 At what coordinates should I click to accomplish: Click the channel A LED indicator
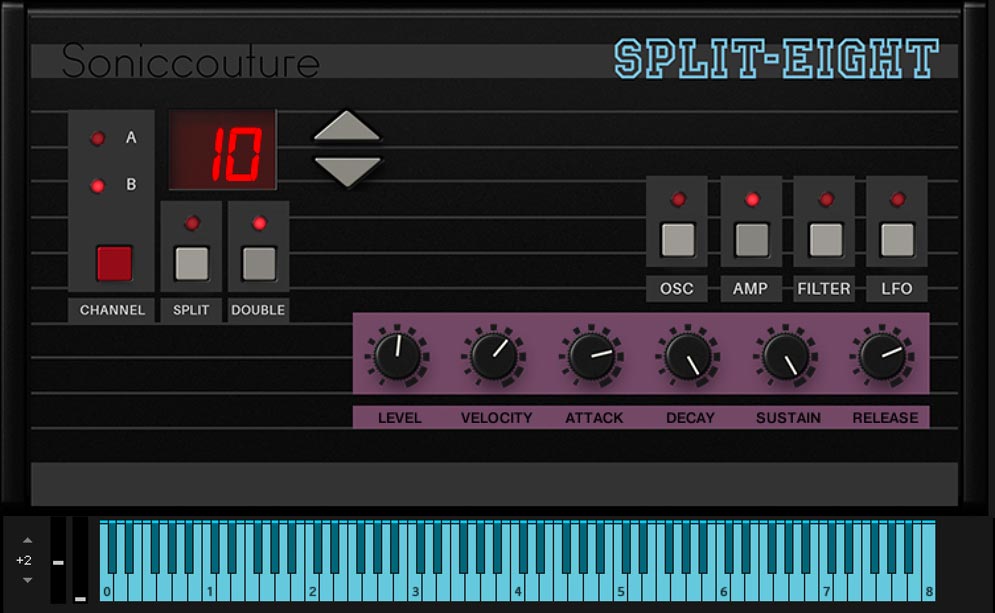coord(98,138)
